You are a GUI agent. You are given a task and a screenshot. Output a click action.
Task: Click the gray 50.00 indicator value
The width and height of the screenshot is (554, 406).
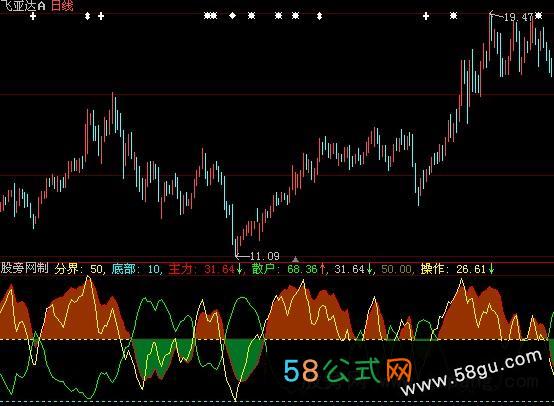(396, 269)
